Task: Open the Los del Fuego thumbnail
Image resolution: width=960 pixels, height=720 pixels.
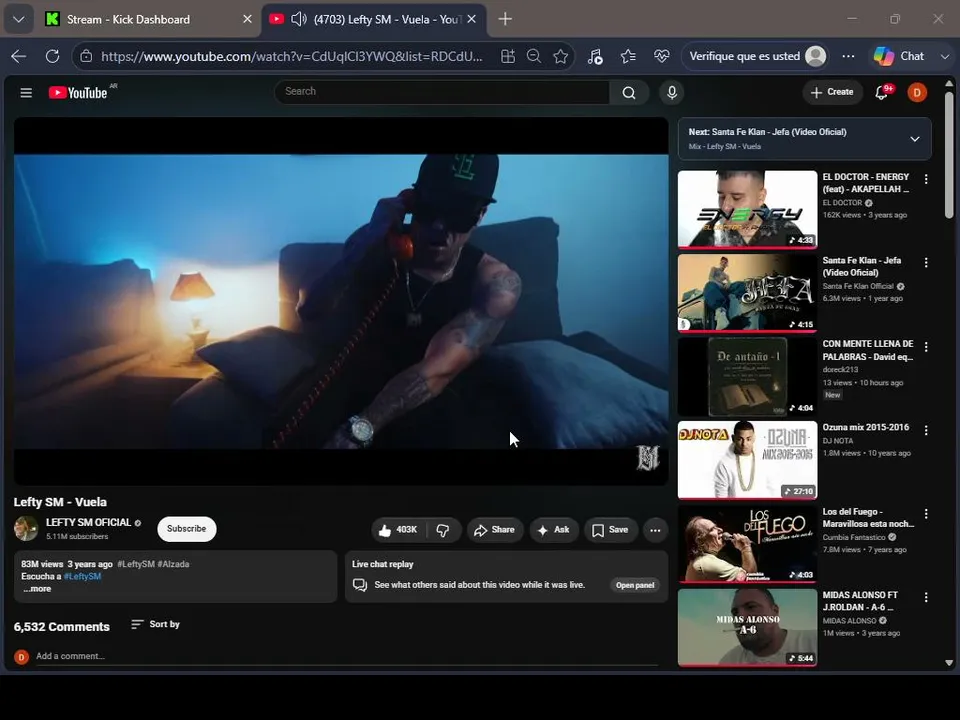Action: 747,543
